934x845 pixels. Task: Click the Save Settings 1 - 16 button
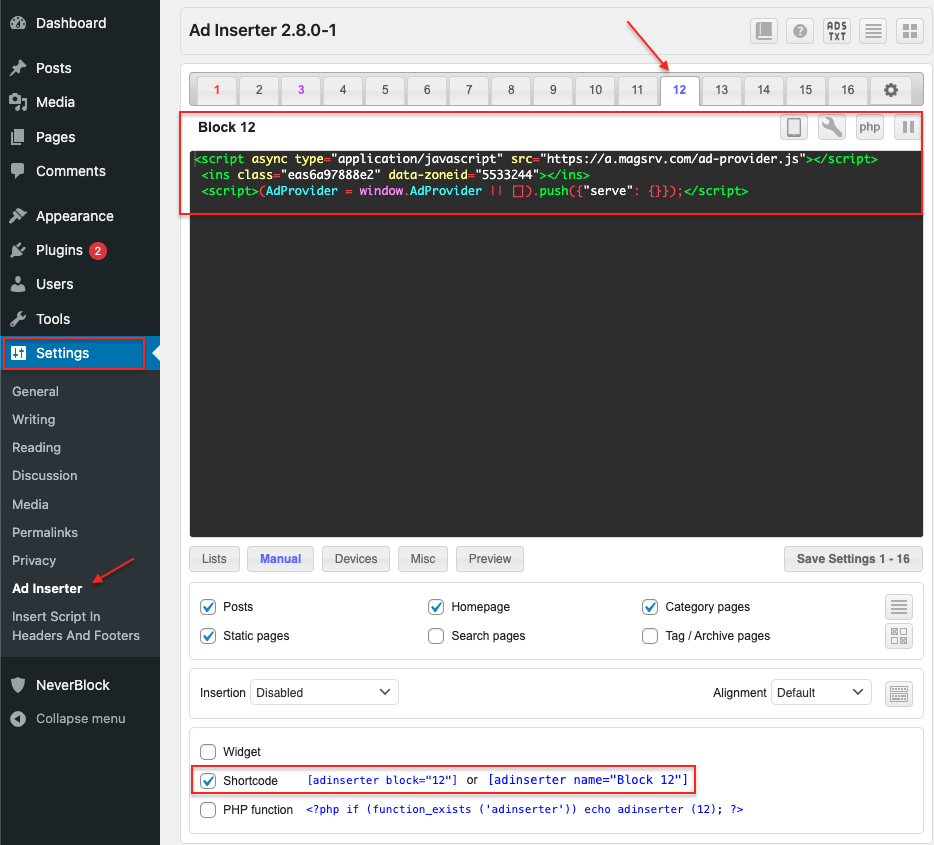852,559
